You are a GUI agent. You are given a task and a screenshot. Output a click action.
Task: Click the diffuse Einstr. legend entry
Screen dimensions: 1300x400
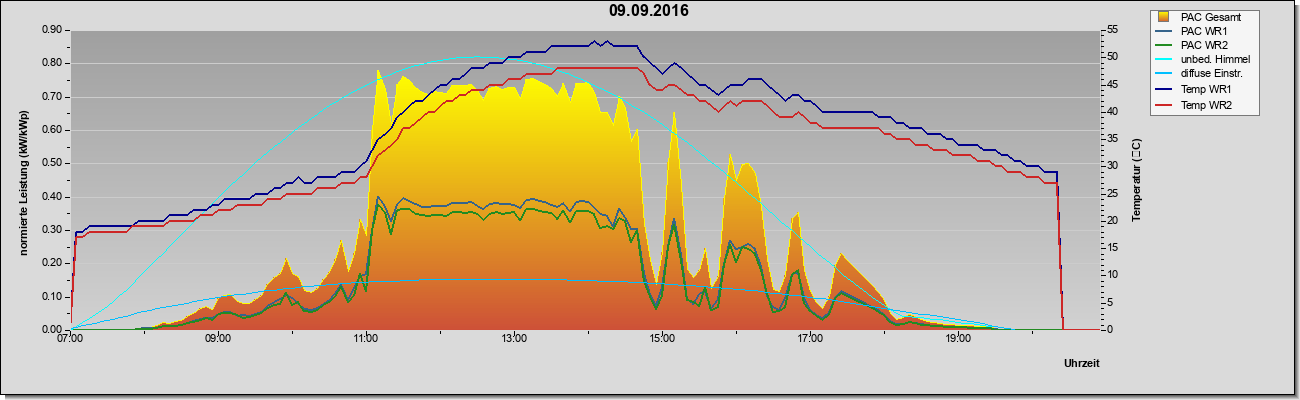[x=1202, y=74]
